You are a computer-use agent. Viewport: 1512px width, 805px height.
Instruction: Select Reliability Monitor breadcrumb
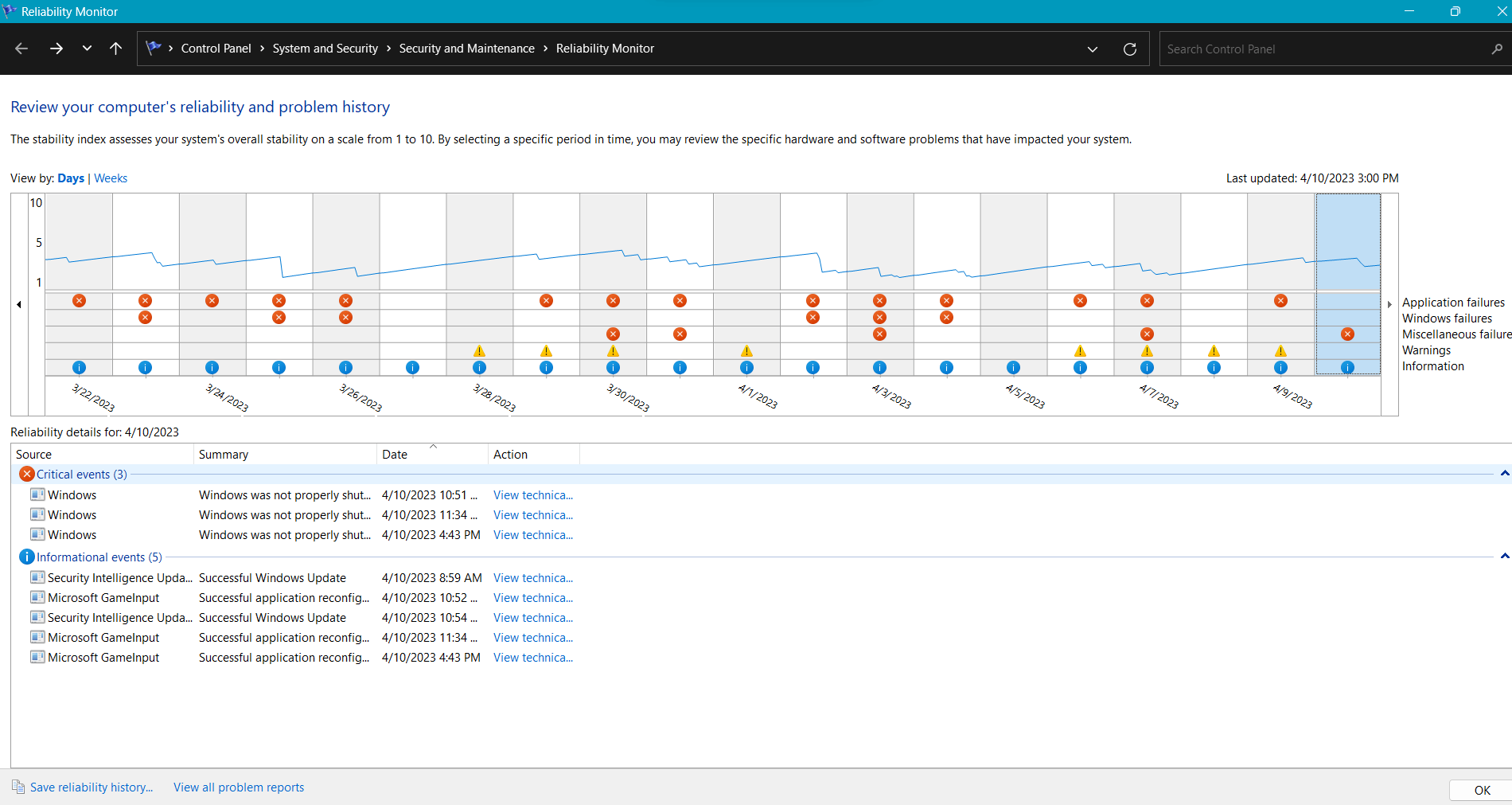(x=605, y=49)
